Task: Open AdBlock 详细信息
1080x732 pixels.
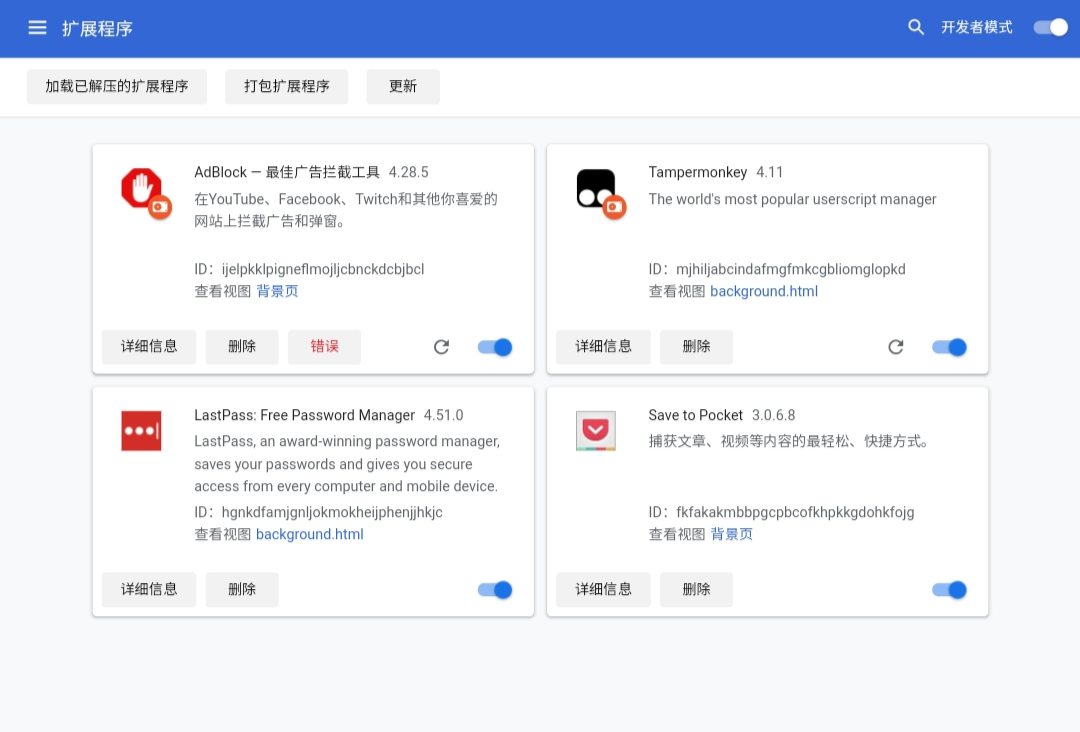Action: 149,346
